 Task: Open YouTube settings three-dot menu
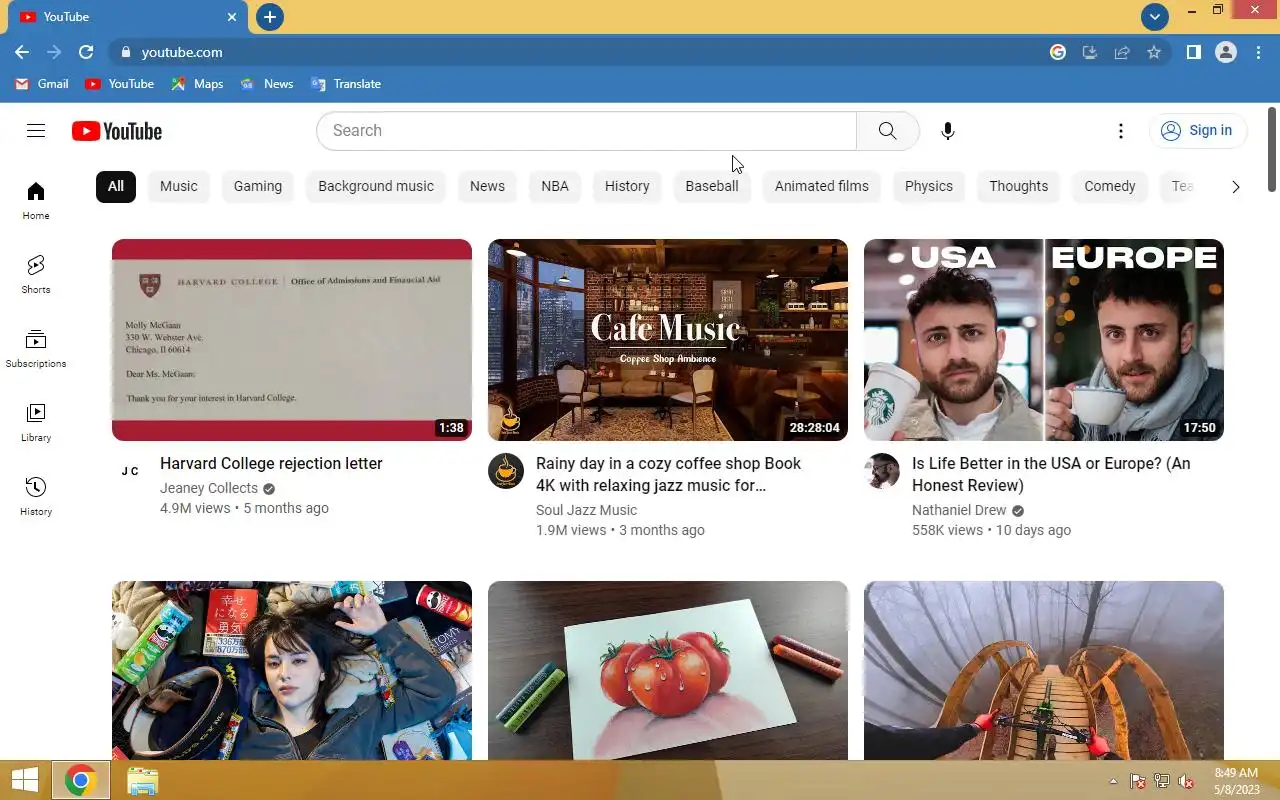(1121, 131)
